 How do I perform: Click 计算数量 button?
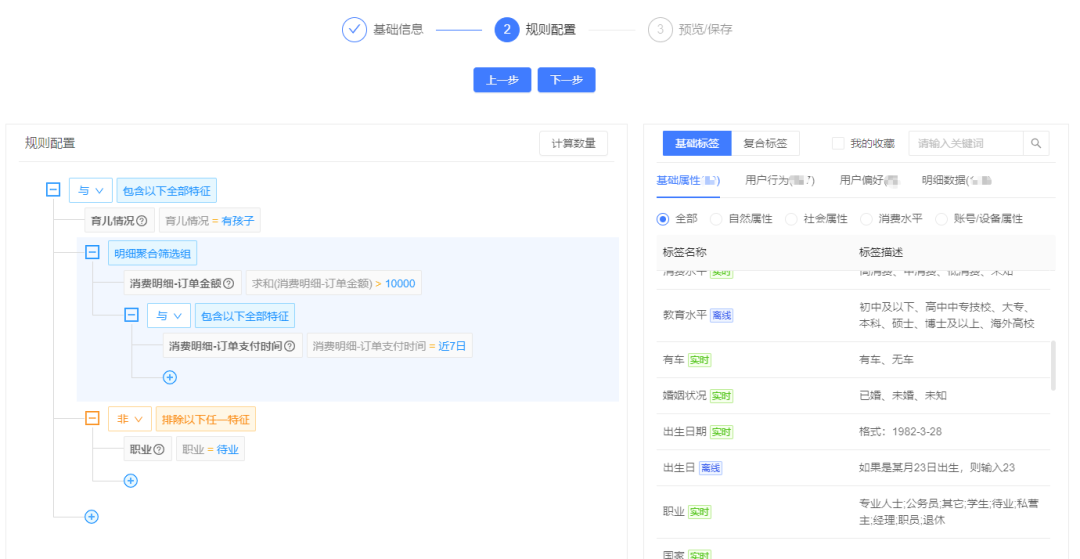click(x=573, y=144)
